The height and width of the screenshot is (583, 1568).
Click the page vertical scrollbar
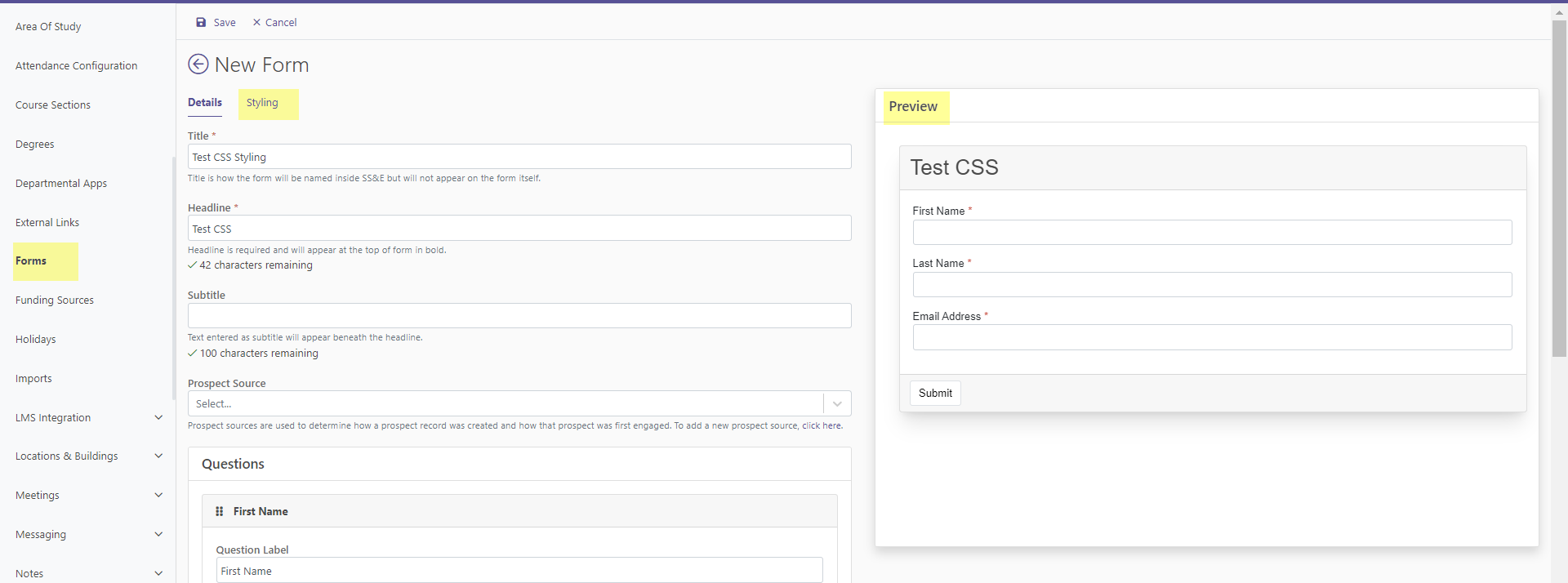[x=1559, y=188]
